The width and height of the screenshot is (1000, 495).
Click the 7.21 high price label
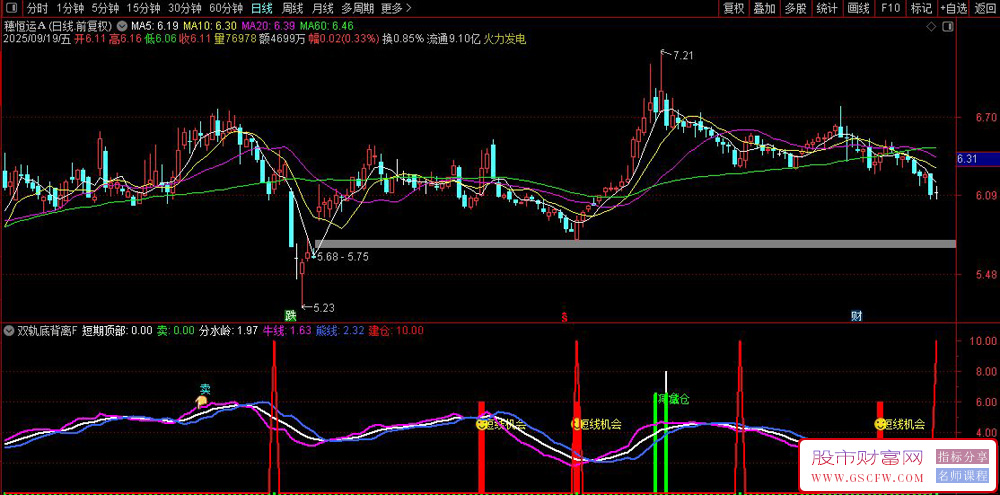point(683,55)
